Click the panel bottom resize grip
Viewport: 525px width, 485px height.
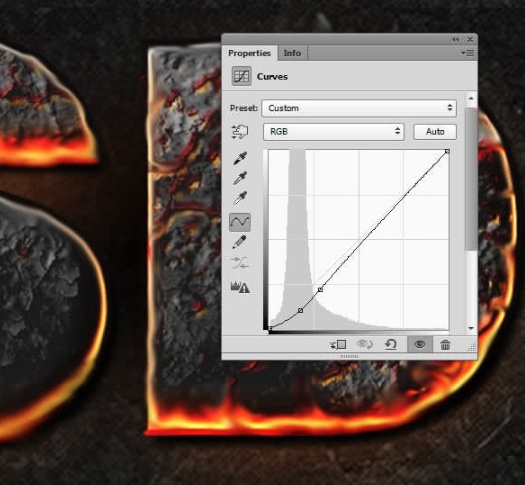coord(349,356)
